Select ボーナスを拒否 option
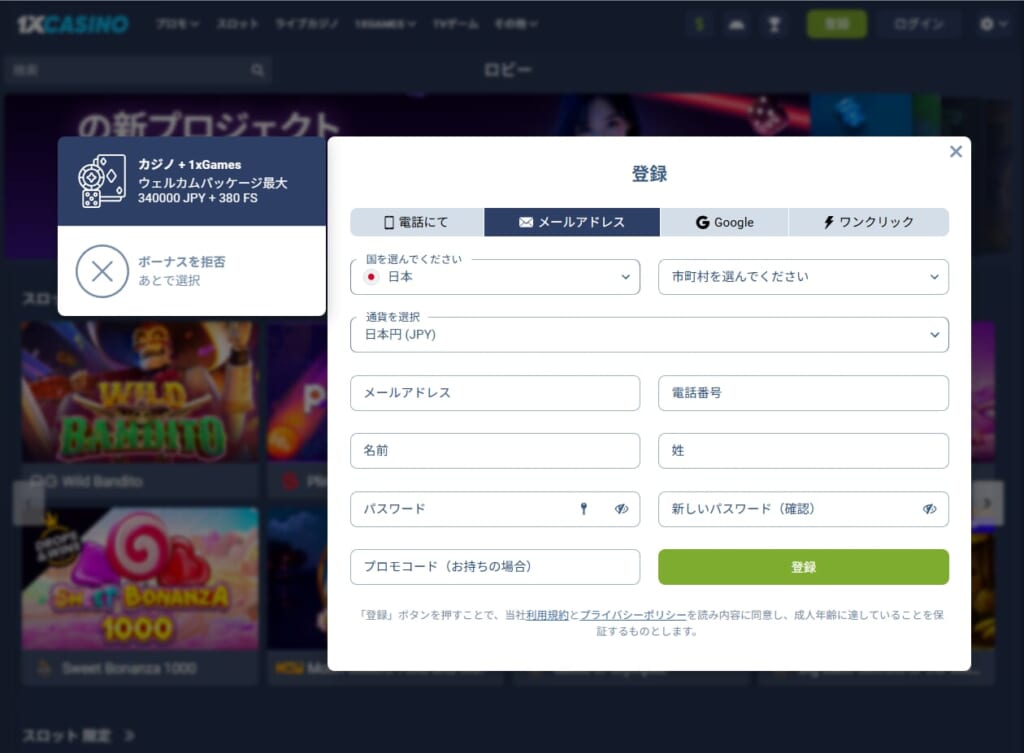 (191, 271)
